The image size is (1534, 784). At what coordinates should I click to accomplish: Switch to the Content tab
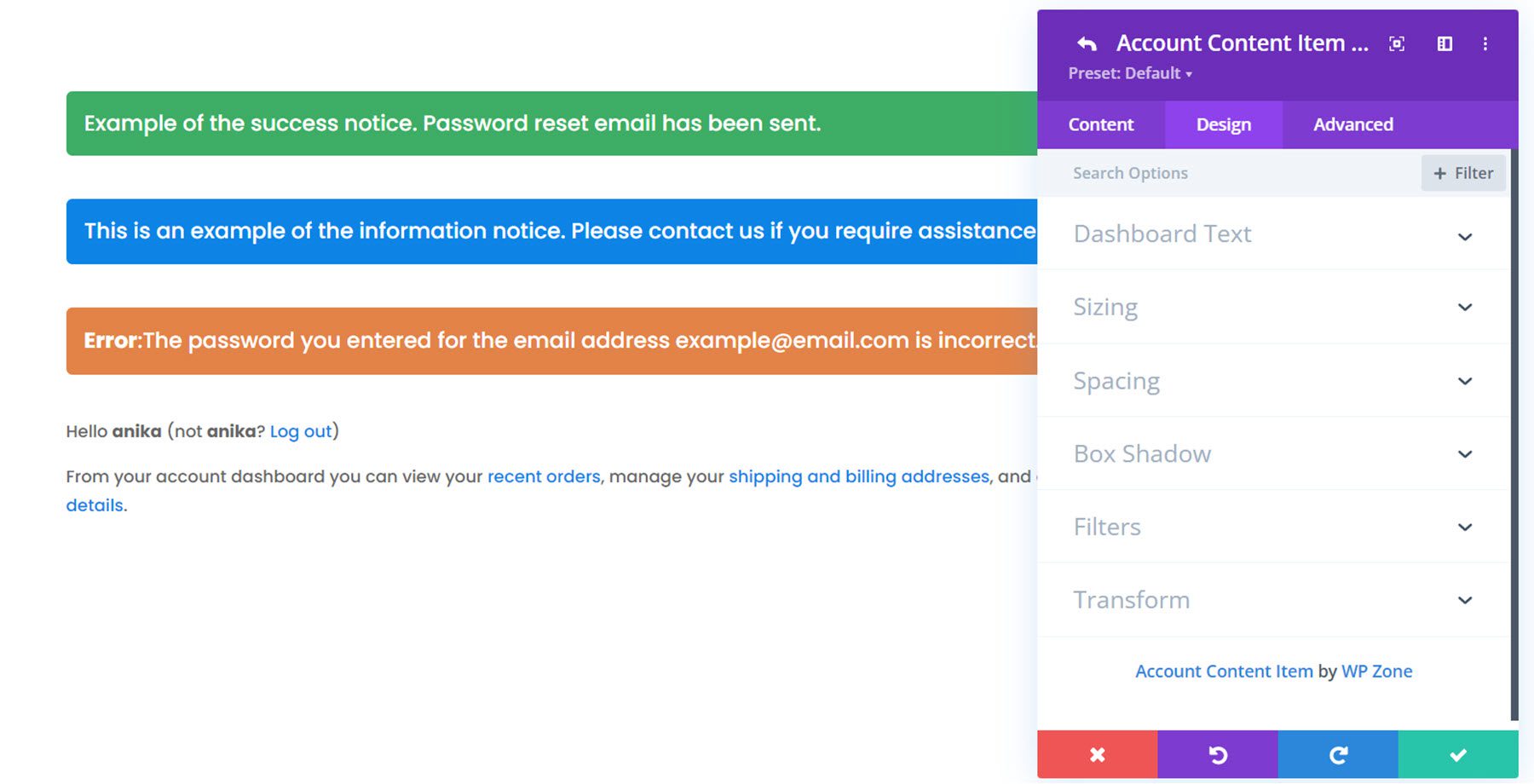click(x=1101, y=124)
